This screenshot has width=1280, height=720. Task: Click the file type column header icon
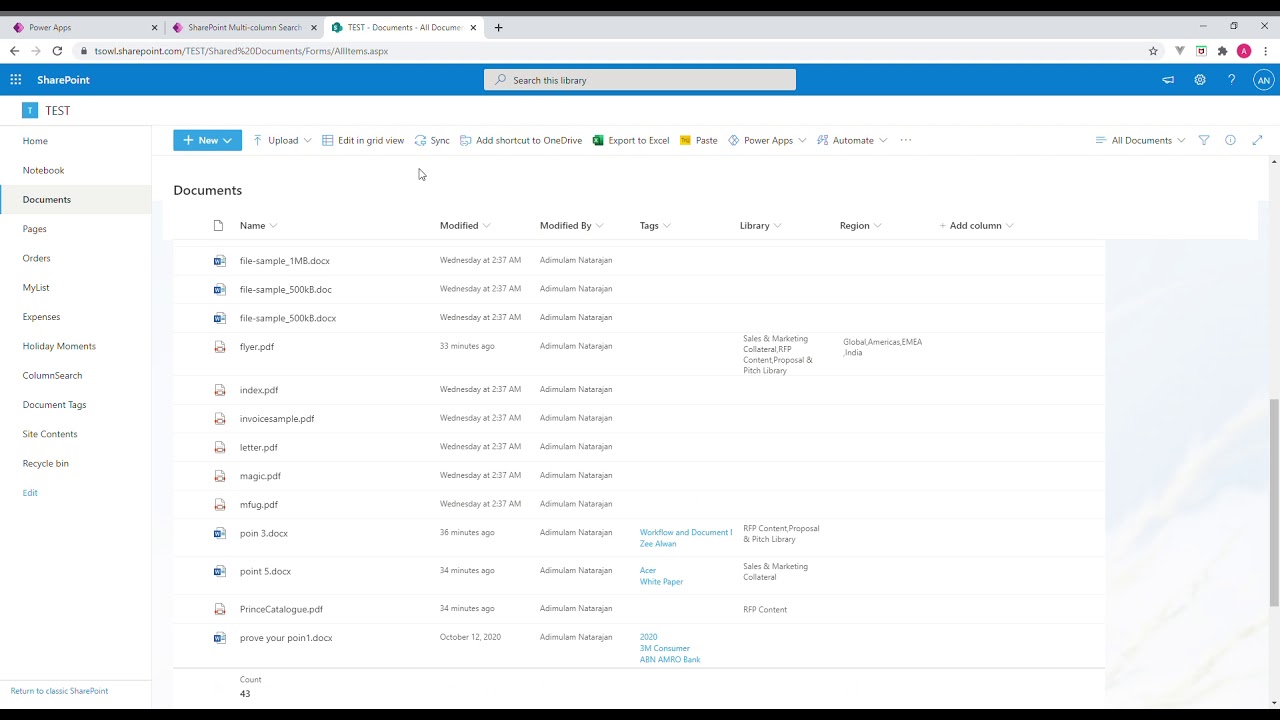[x=218, y=226]
